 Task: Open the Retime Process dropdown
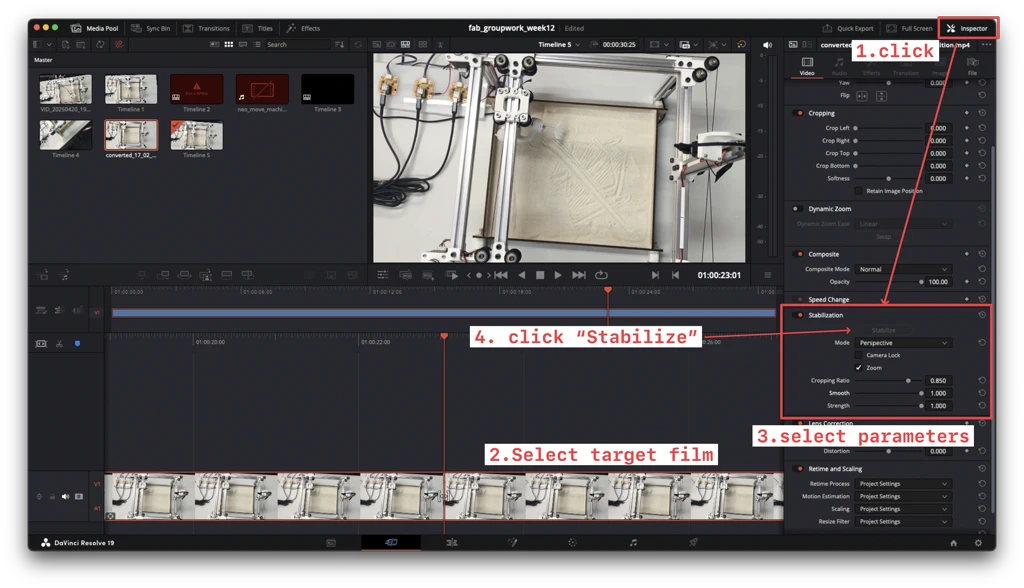pos(903,483)
